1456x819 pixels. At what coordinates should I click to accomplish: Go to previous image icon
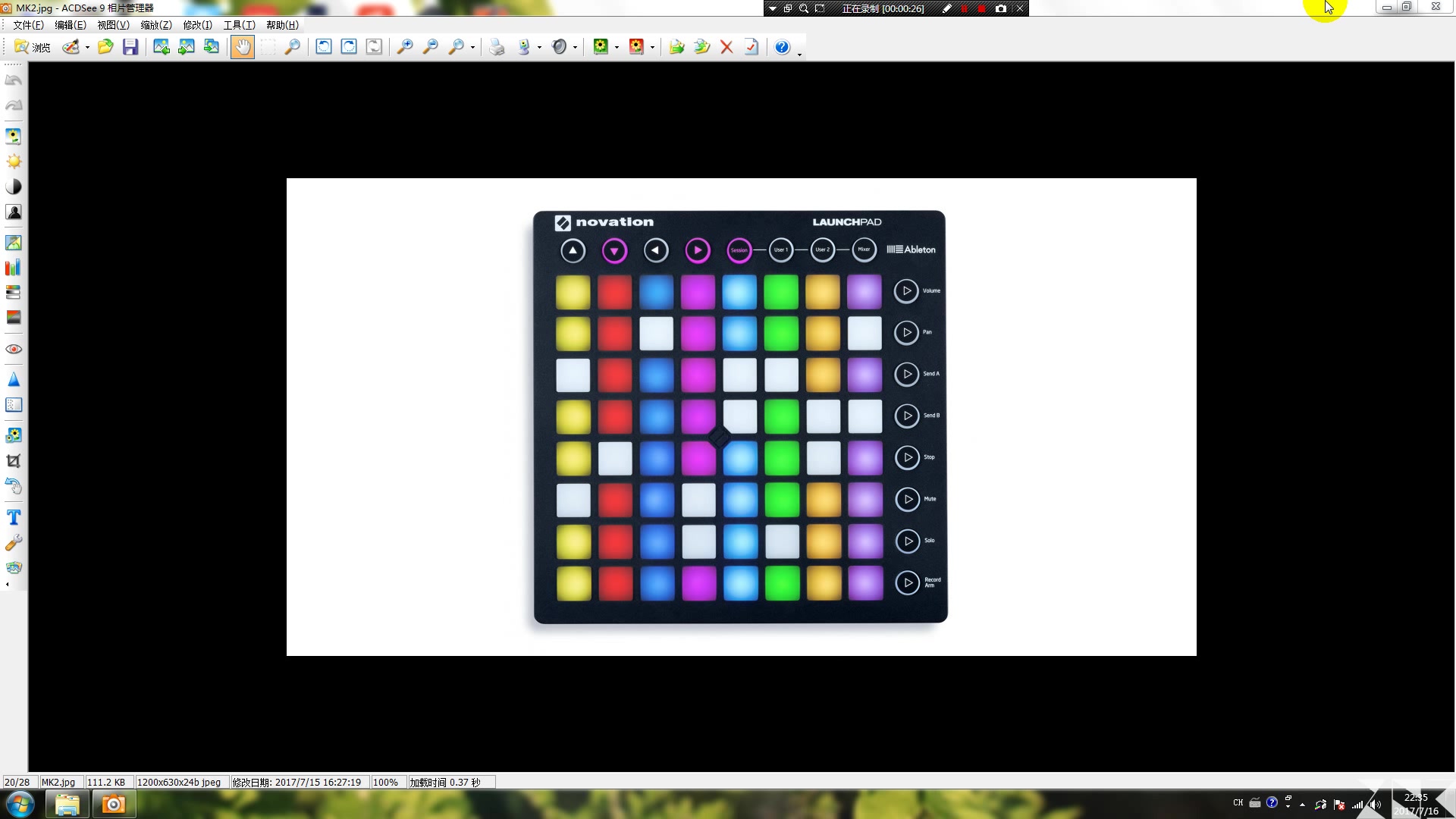[162, 47]
